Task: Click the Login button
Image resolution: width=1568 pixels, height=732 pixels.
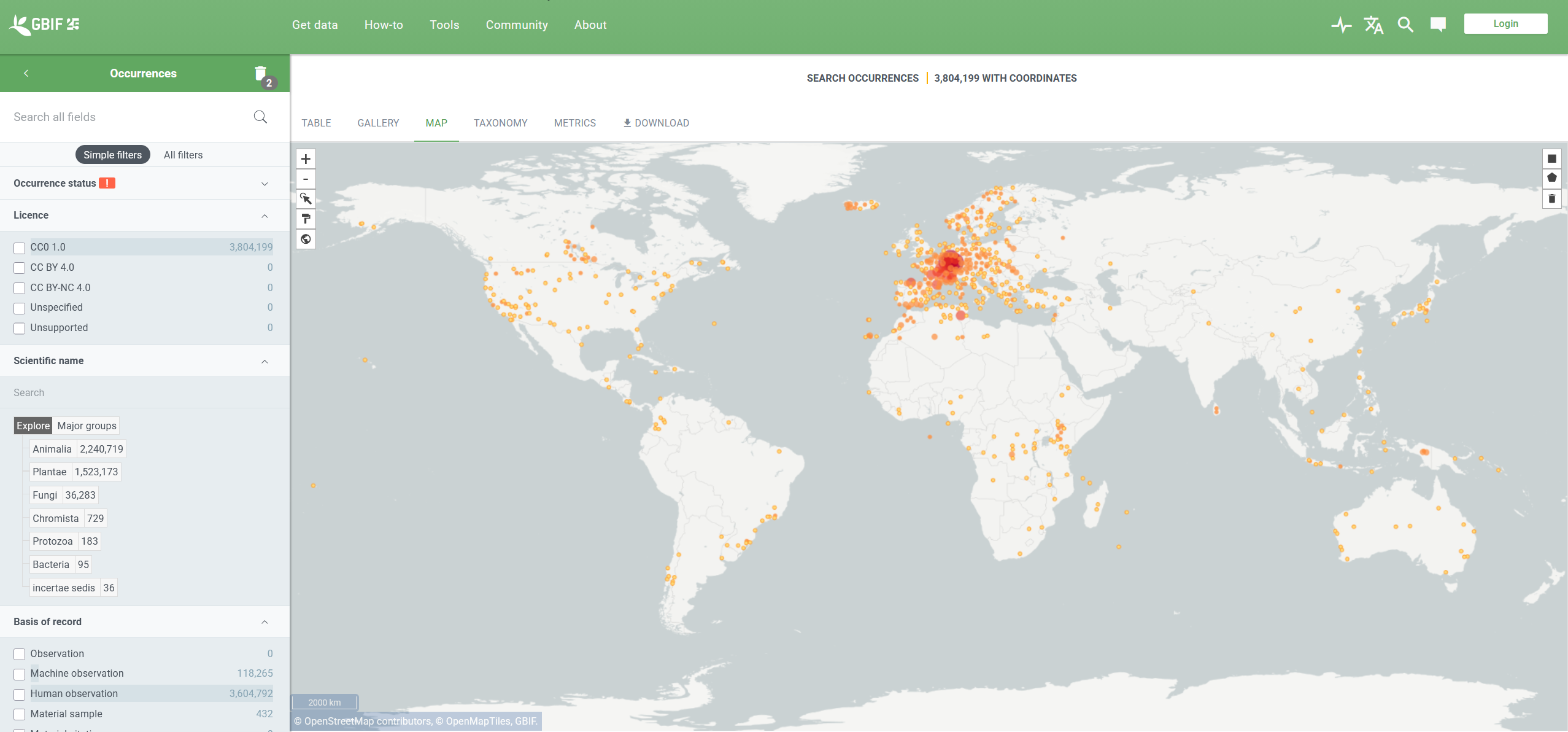Action: tap(1506, 23)
